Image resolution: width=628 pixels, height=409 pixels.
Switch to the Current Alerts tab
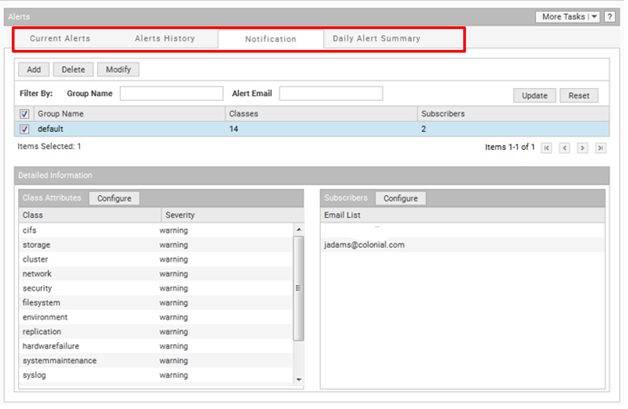click(x=60, y=39)
